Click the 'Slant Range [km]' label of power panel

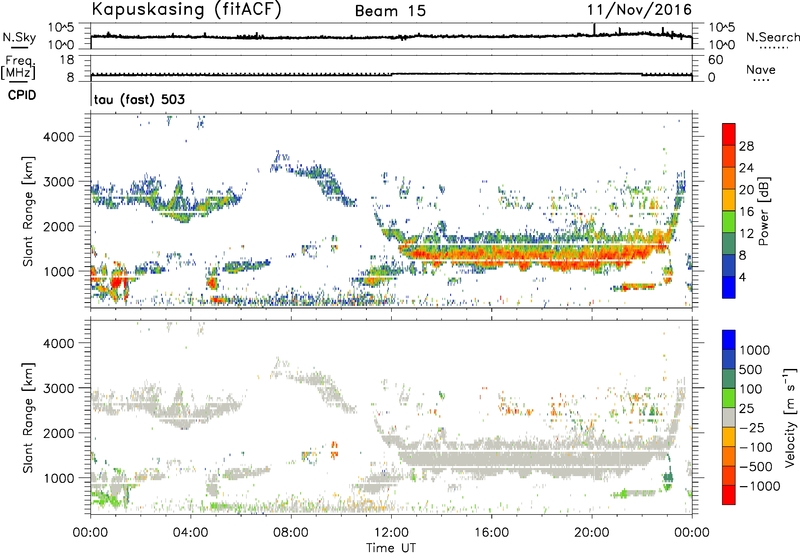(28, 211)
